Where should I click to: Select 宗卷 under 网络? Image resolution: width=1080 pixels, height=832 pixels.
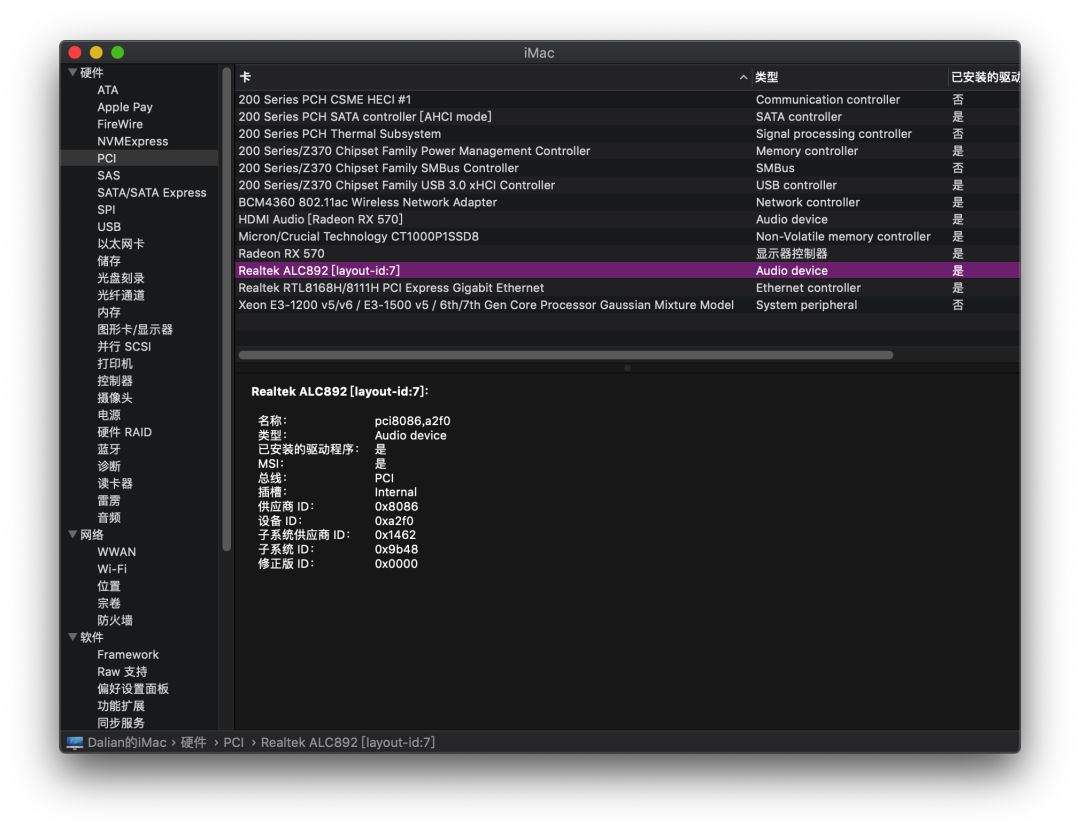(x=109, y=603)
